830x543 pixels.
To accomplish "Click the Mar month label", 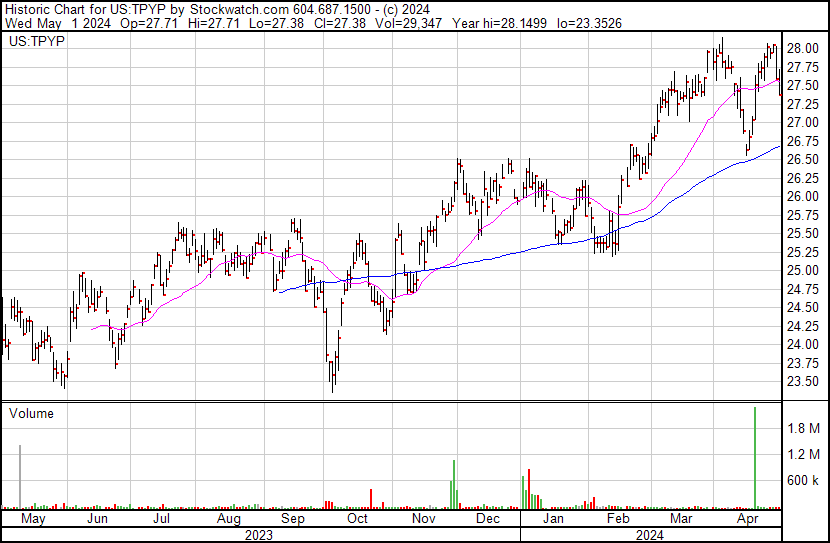I will coord(681,519).
